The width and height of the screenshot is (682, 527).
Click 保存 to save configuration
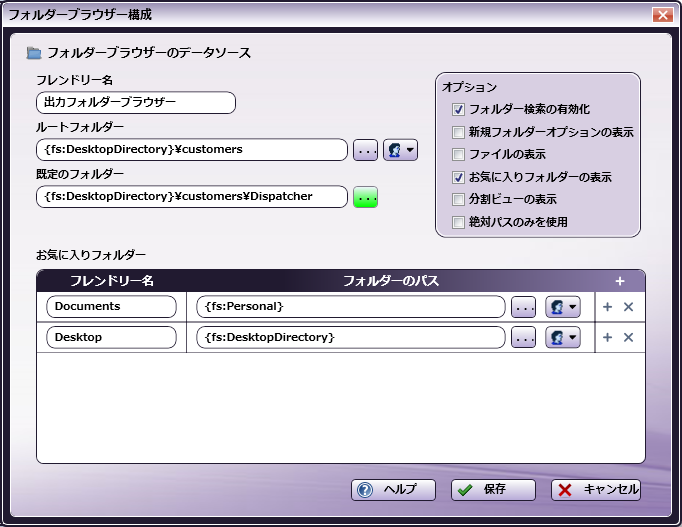coord(493,490)
